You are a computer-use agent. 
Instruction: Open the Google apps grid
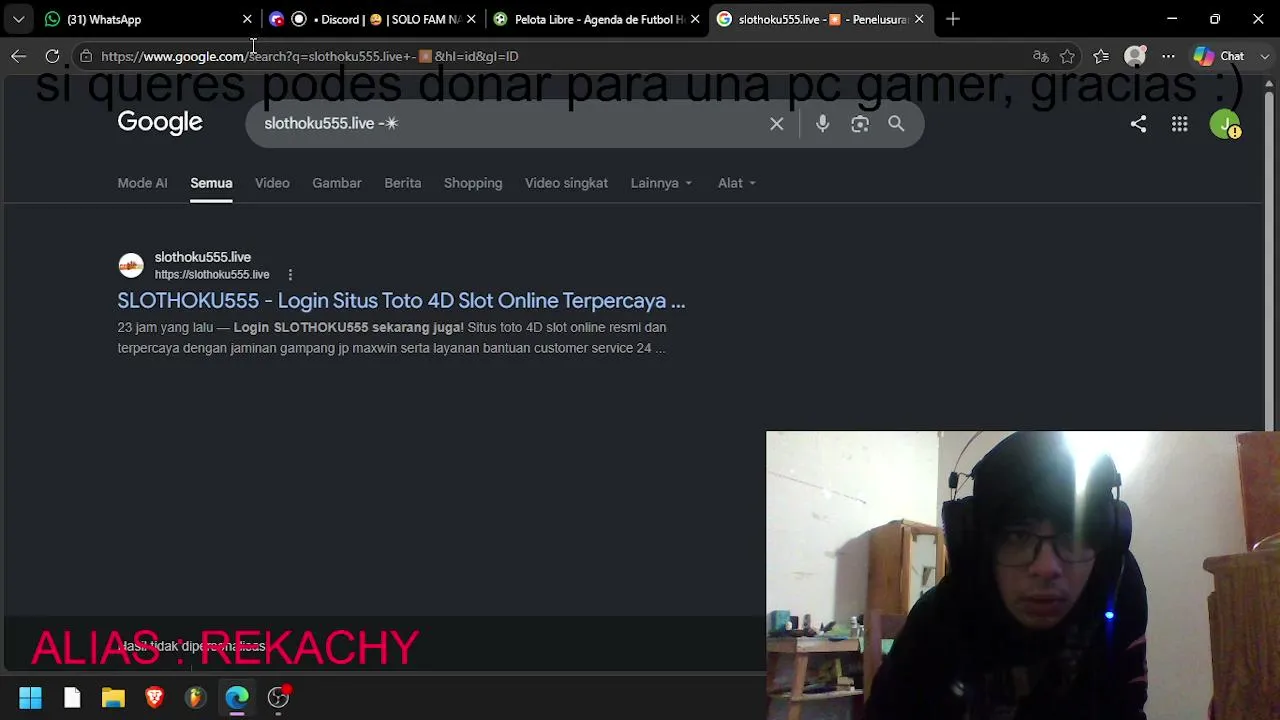point(1180,124)
